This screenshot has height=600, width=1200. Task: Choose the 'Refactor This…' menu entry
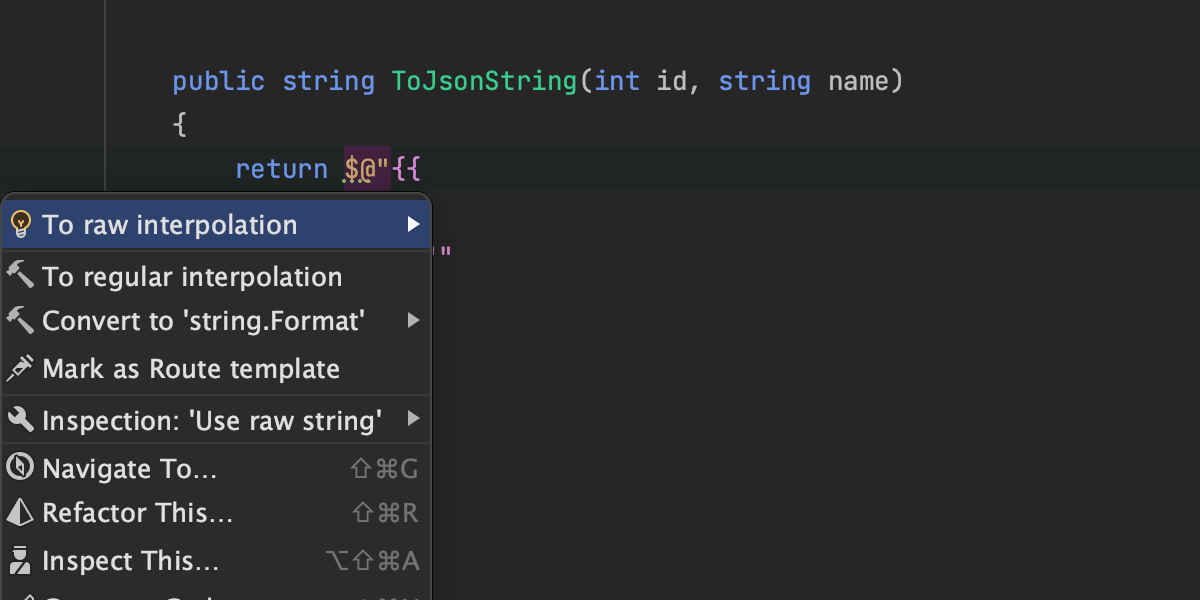tap(138, 513)
